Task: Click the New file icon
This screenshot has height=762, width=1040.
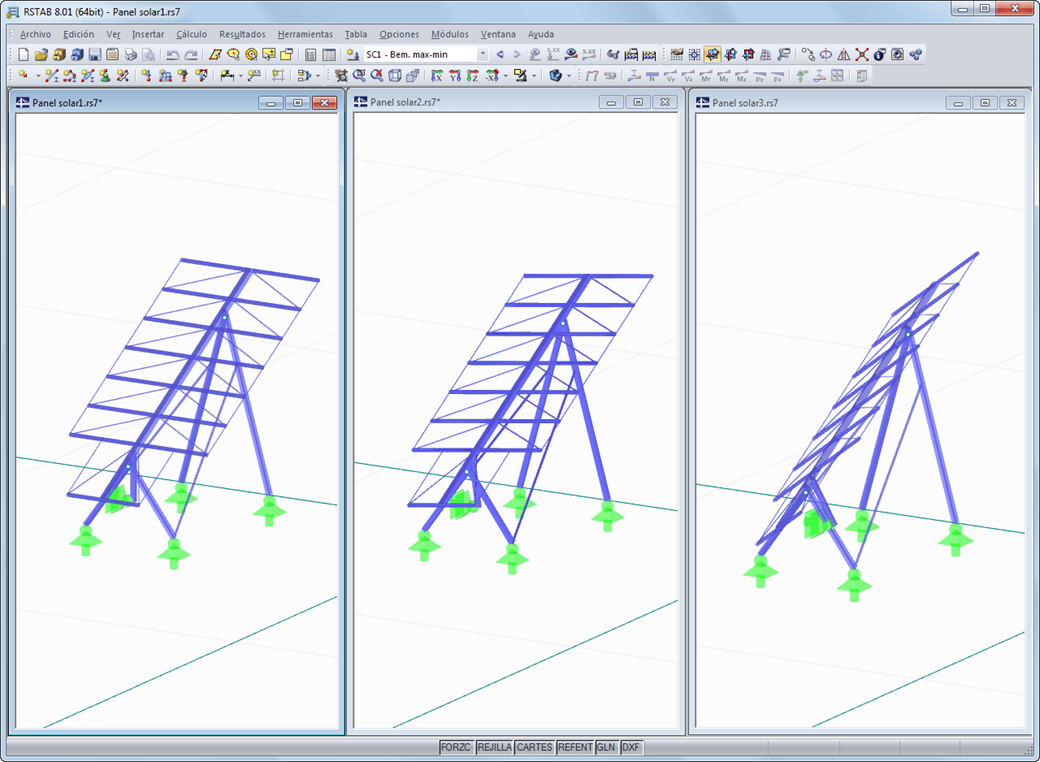Action: point(24,54)
